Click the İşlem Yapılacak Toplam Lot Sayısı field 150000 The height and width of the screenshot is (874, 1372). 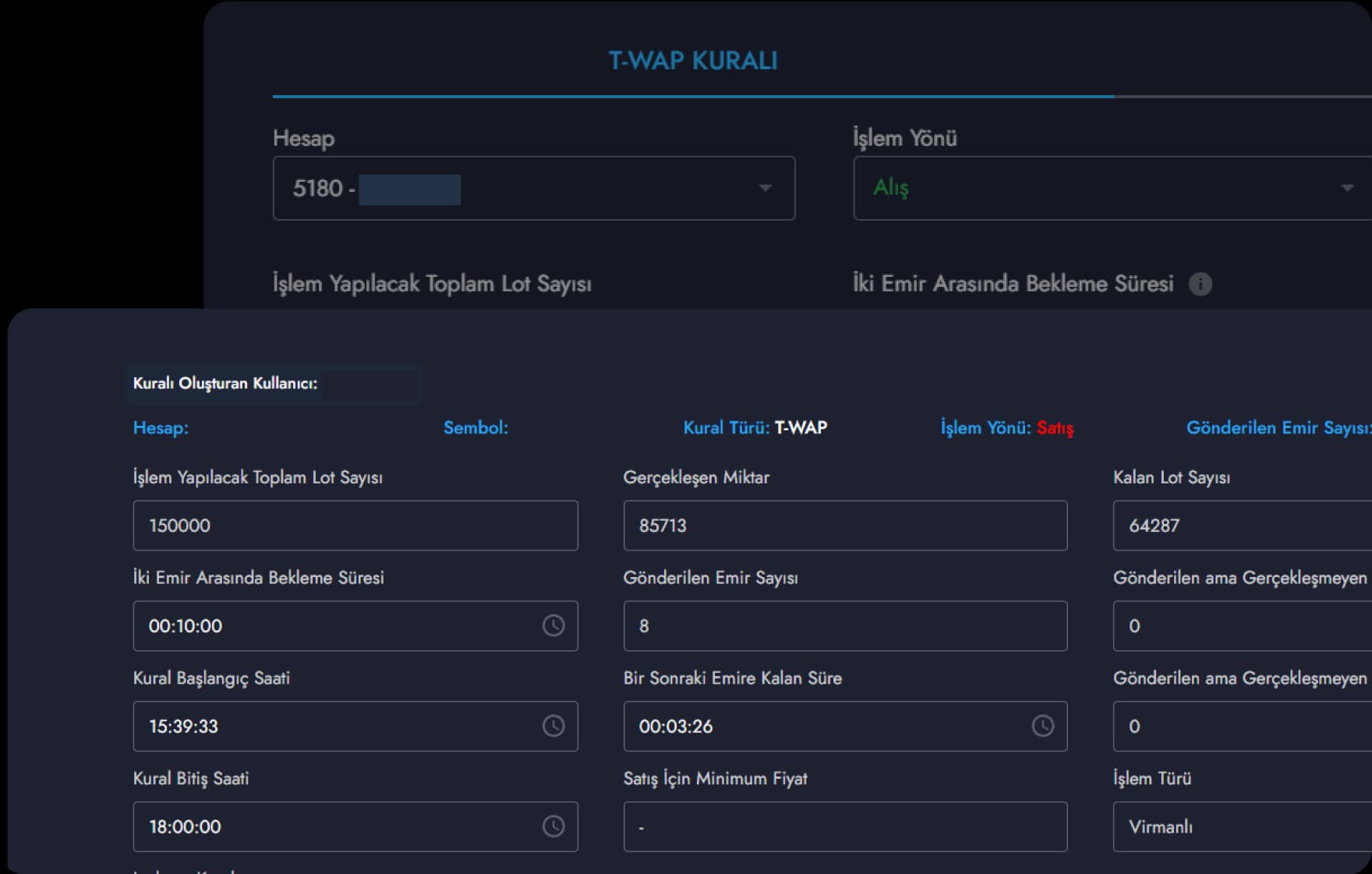pos(355,525)
